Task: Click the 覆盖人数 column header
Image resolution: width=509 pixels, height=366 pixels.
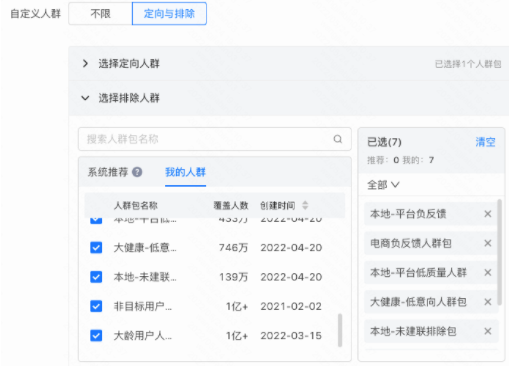Action: [x=231, y=205]
